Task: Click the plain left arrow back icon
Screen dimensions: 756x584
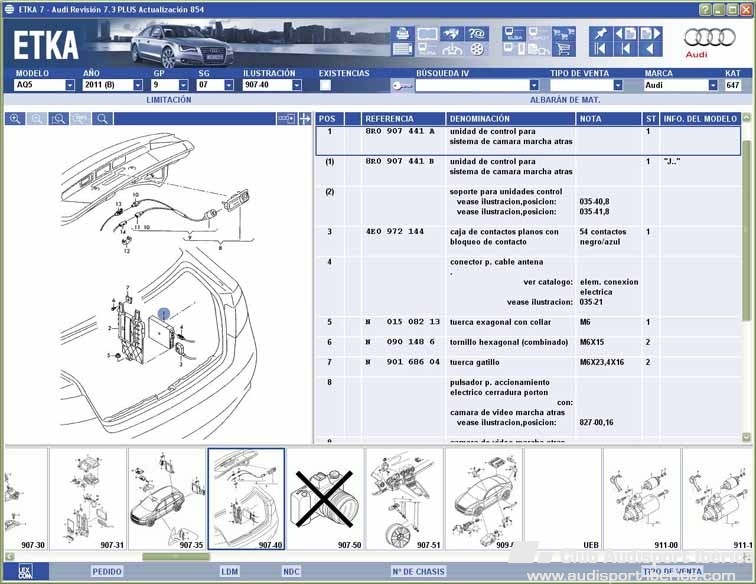Action: [x=650, y=49]
